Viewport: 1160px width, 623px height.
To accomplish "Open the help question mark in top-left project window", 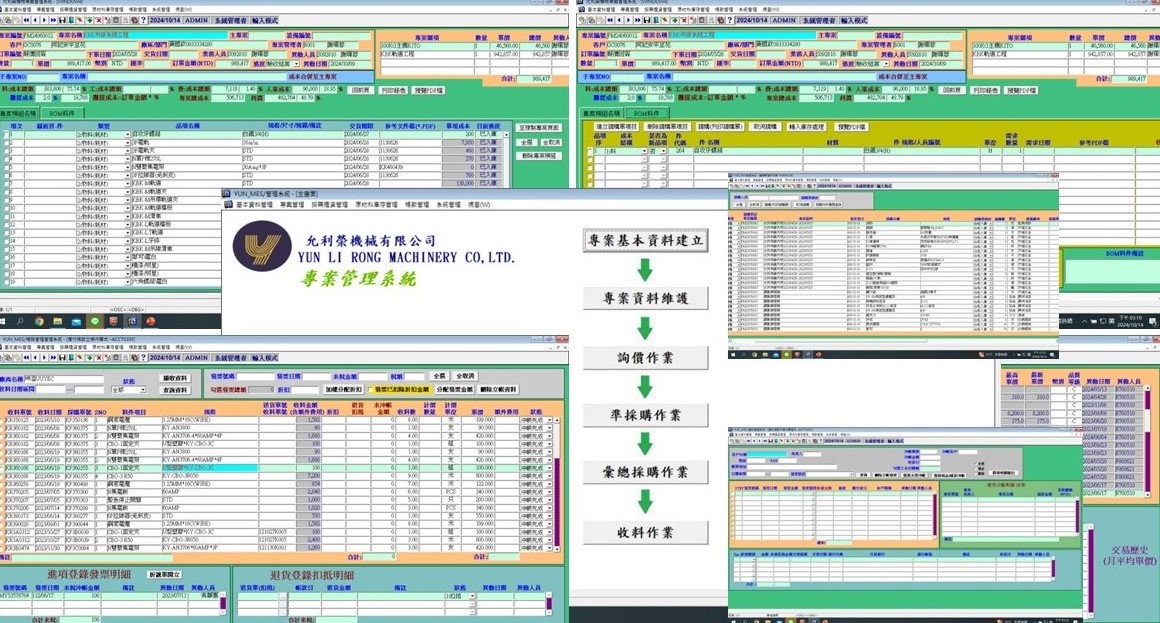I will (x=143, y=21).
